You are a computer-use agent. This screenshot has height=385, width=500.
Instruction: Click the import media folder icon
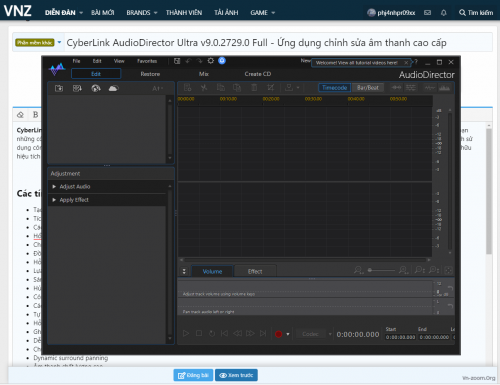59,88
